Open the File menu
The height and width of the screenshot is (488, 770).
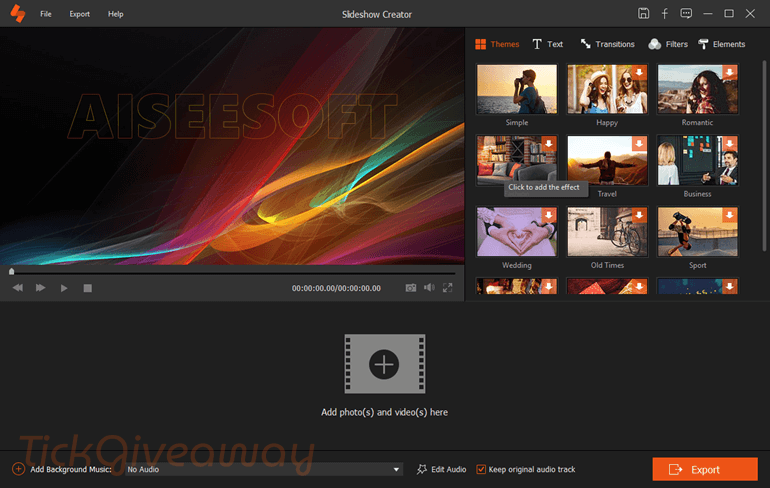click(46, 14)
